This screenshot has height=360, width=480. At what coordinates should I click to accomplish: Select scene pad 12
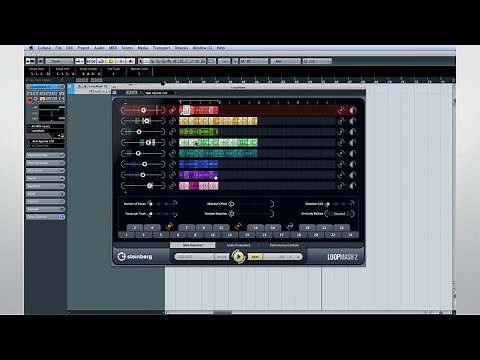tap(229, 235)
